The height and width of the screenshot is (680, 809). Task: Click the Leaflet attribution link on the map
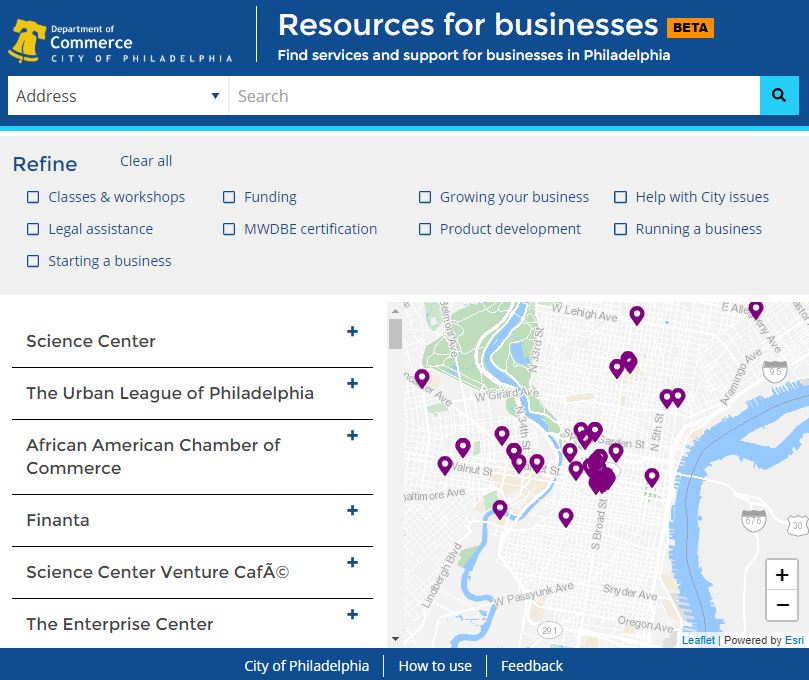(x=697, y=639)
